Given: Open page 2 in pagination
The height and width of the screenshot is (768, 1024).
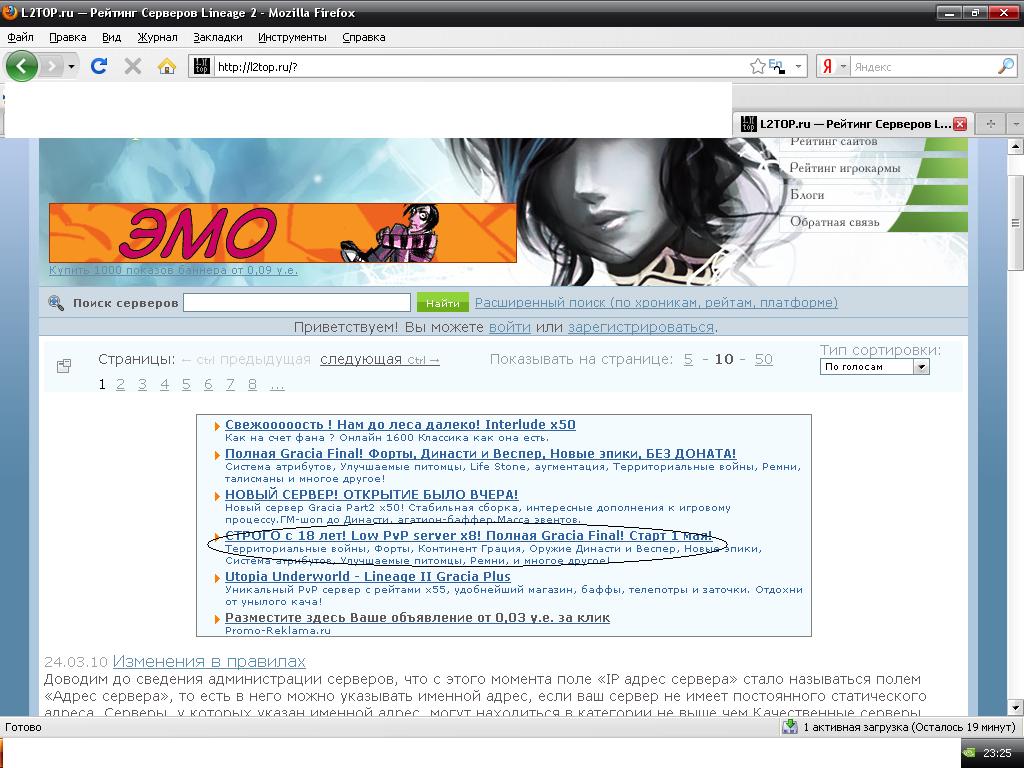Looking at the screenshot, I should click(120, 385).
